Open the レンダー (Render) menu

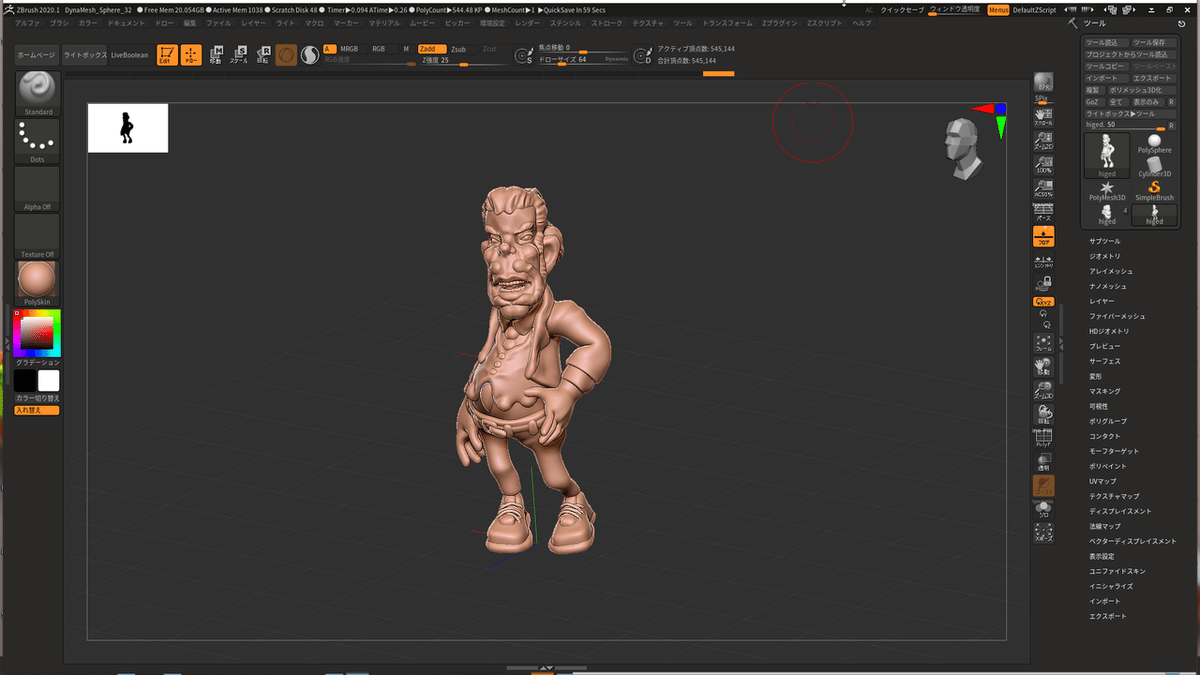[526, 22]
